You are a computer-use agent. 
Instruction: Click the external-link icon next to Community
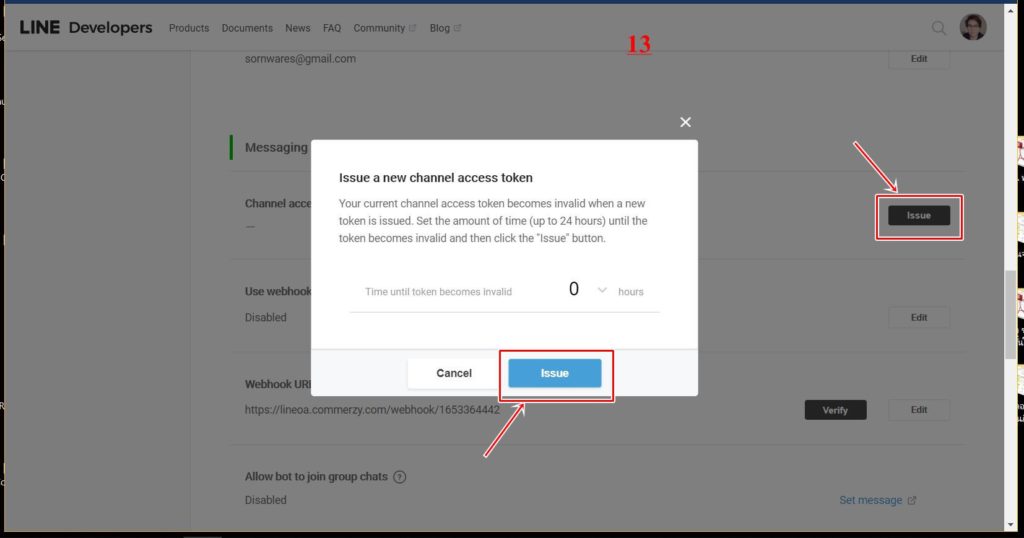click(x=413, y=28)
